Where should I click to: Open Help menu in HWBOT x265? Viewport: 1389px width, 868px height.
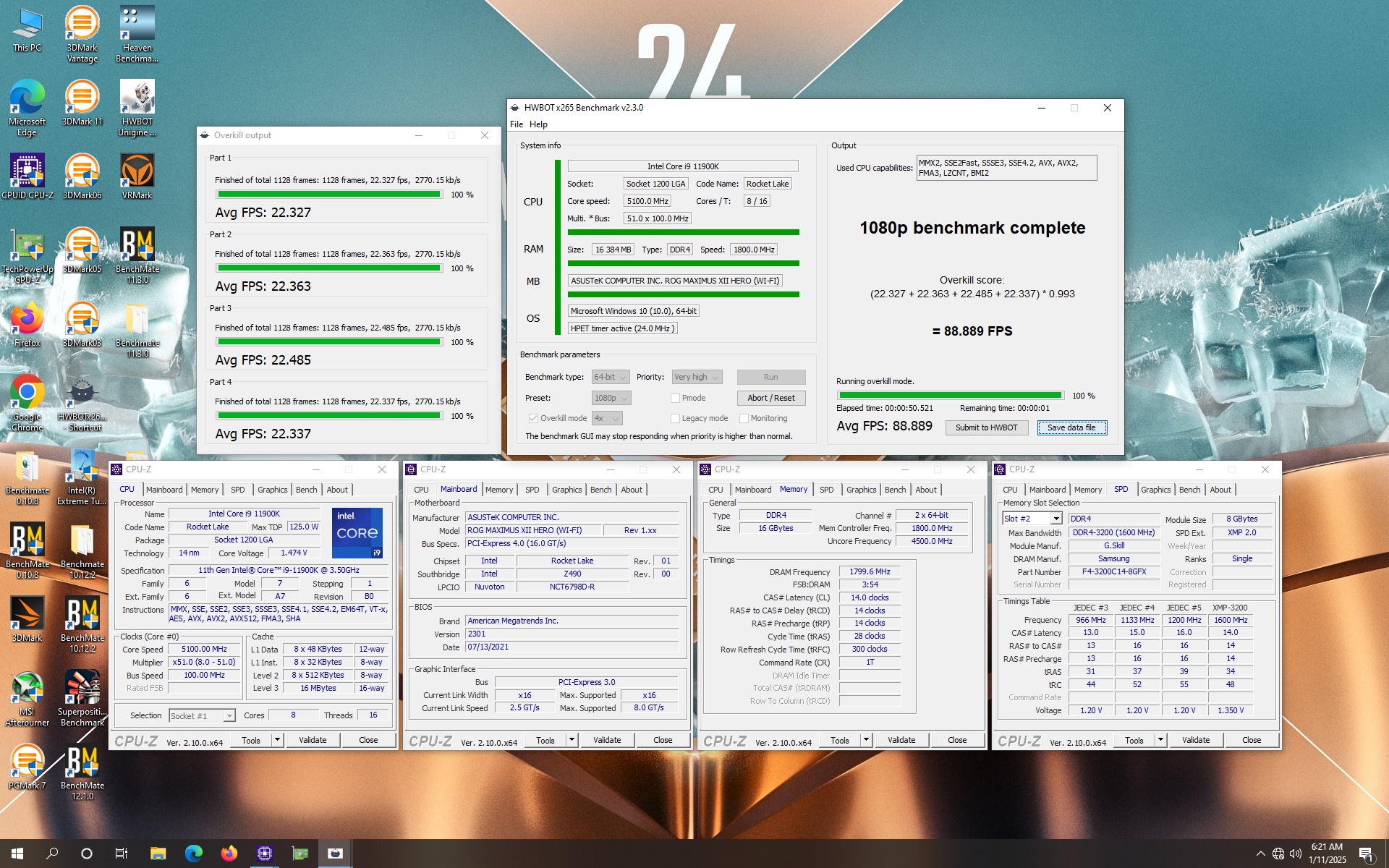(x=538, y=124)
